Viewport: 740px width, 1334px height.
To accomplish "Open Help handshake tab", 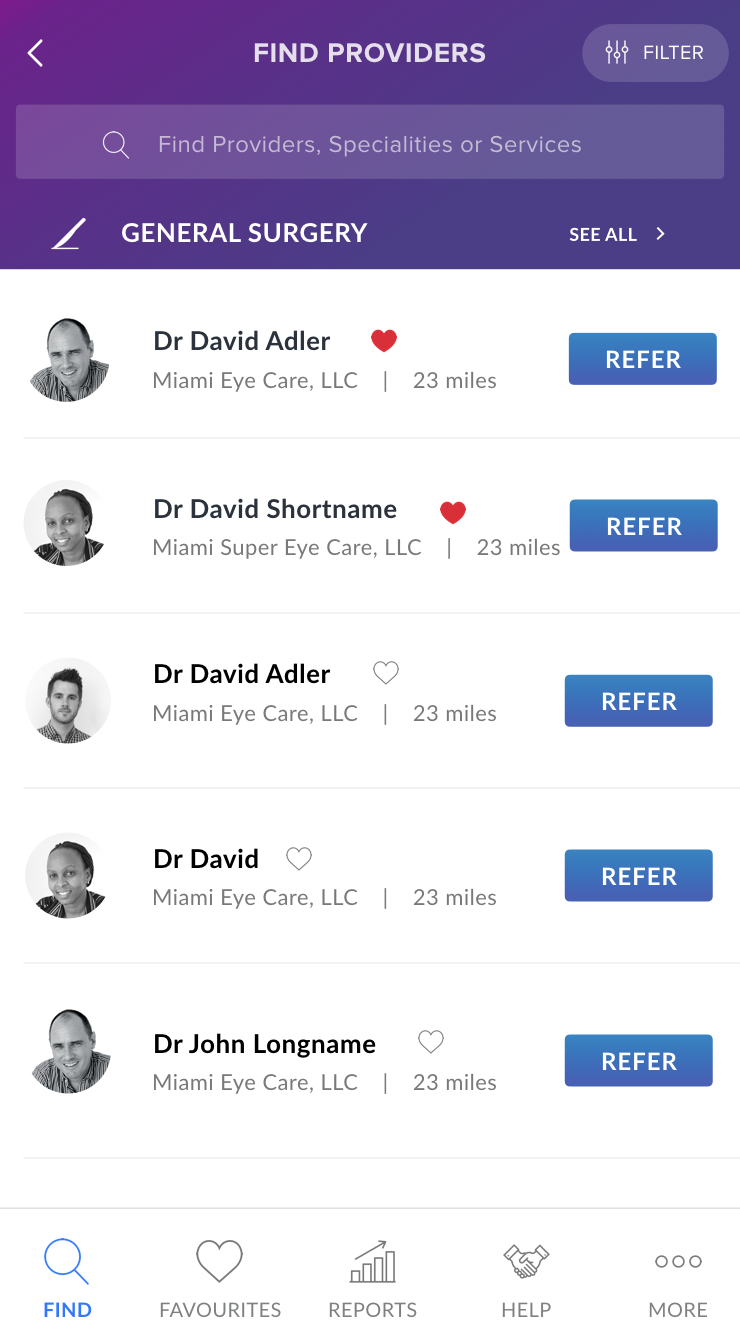I will point(526,1278).
